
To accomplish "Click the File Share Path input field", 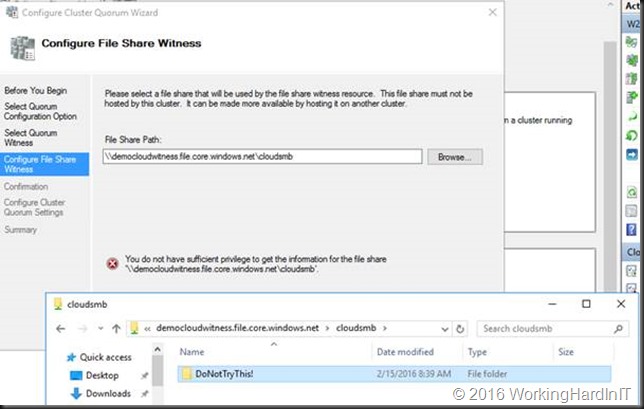I will tap(262, 156).
